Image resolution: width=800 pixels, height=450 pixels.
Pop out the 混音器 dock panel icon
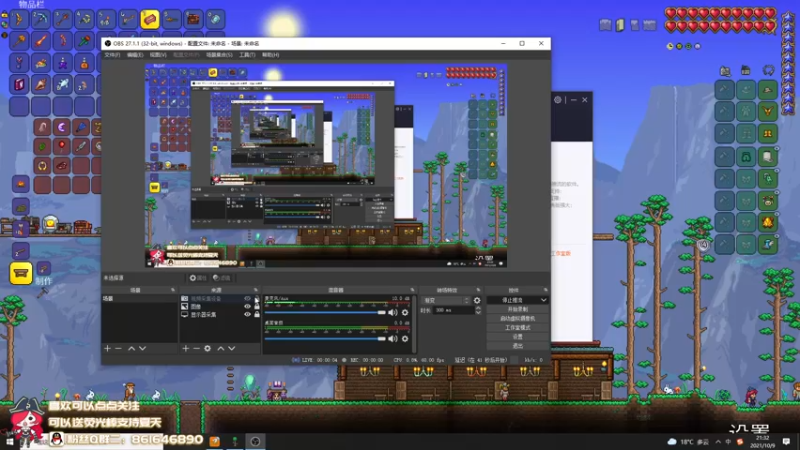click(x=412, y=290)
